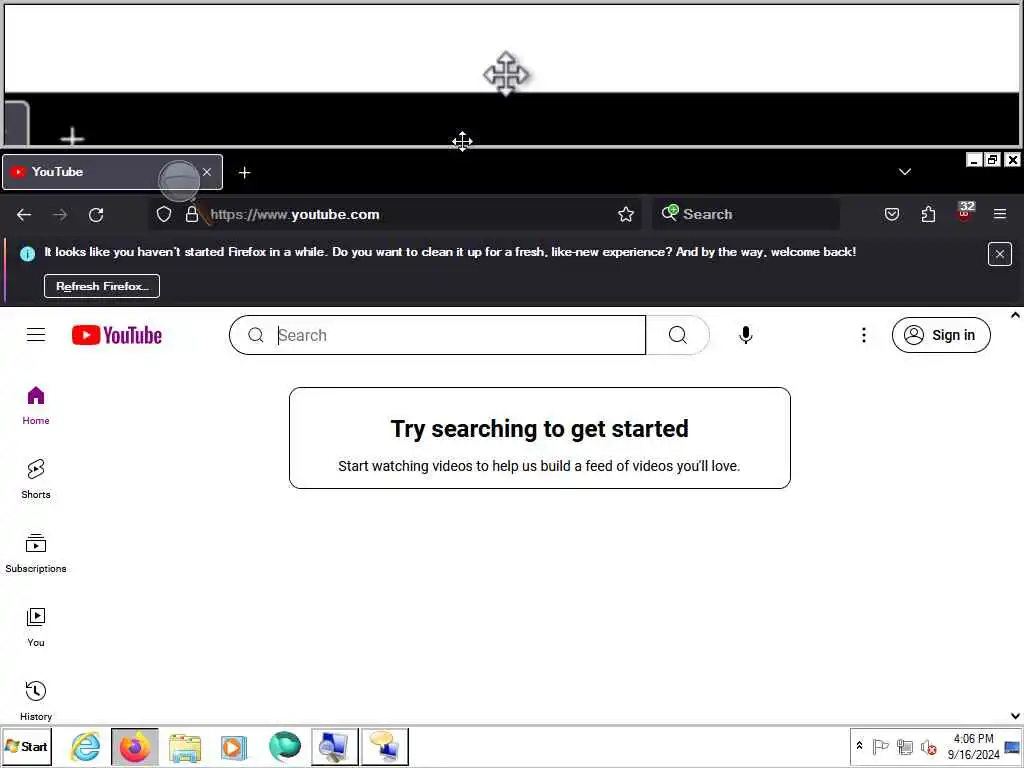This screenshot has height=768, width=1024.
Task: Focus the YouTube Search input box
Action: 437,335
